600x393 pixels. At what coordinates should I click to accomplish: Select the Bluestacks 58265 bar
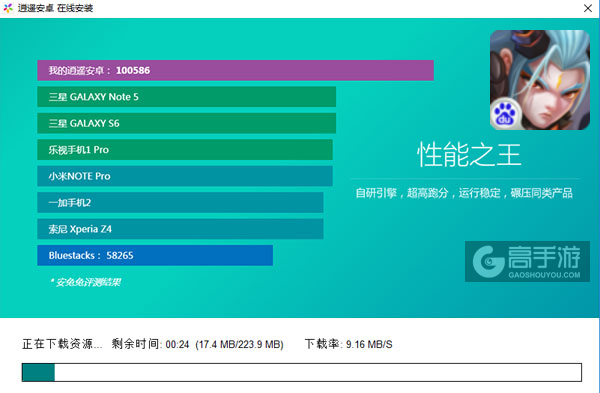155,255
